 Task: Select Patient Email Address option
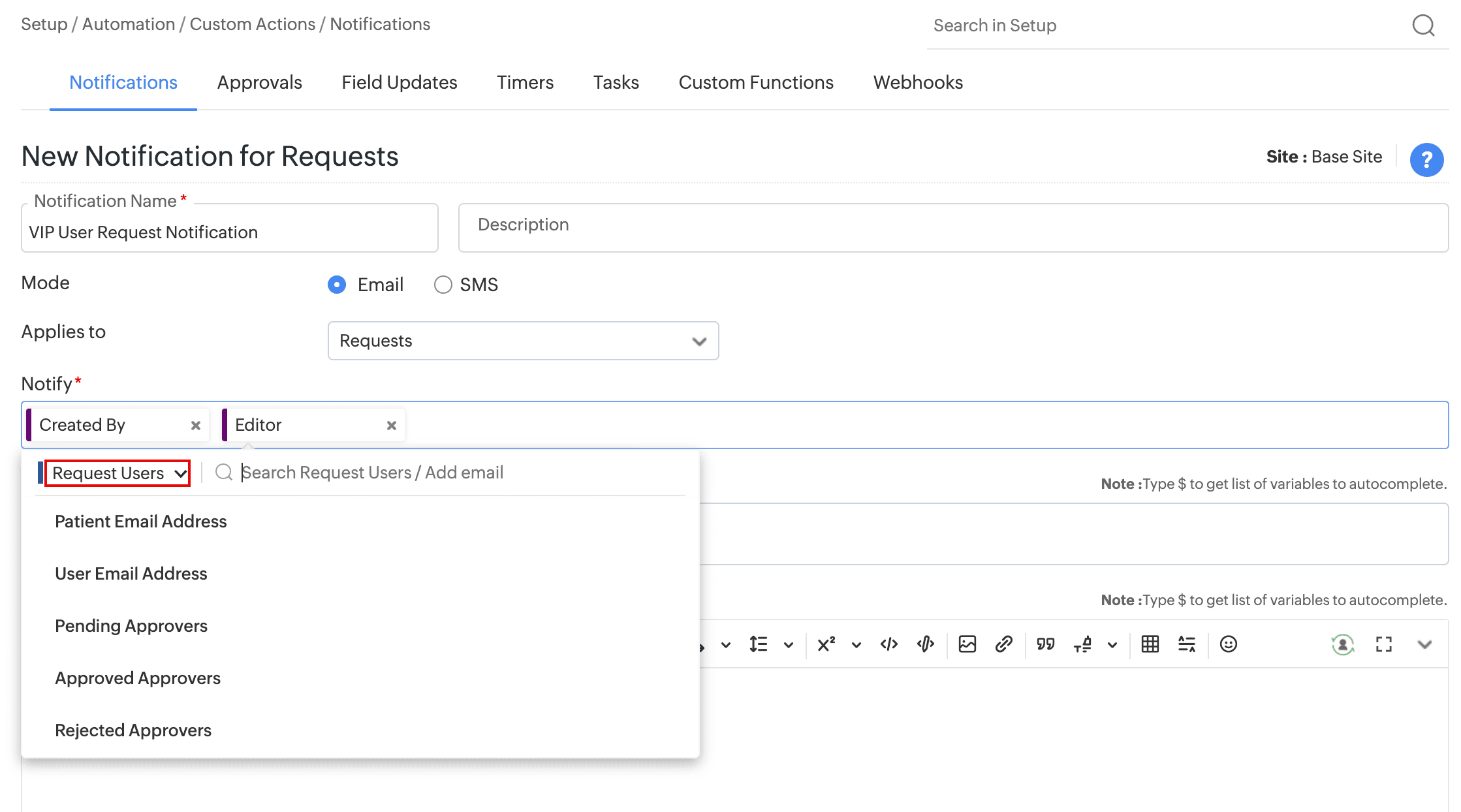(x=141, y=522)
